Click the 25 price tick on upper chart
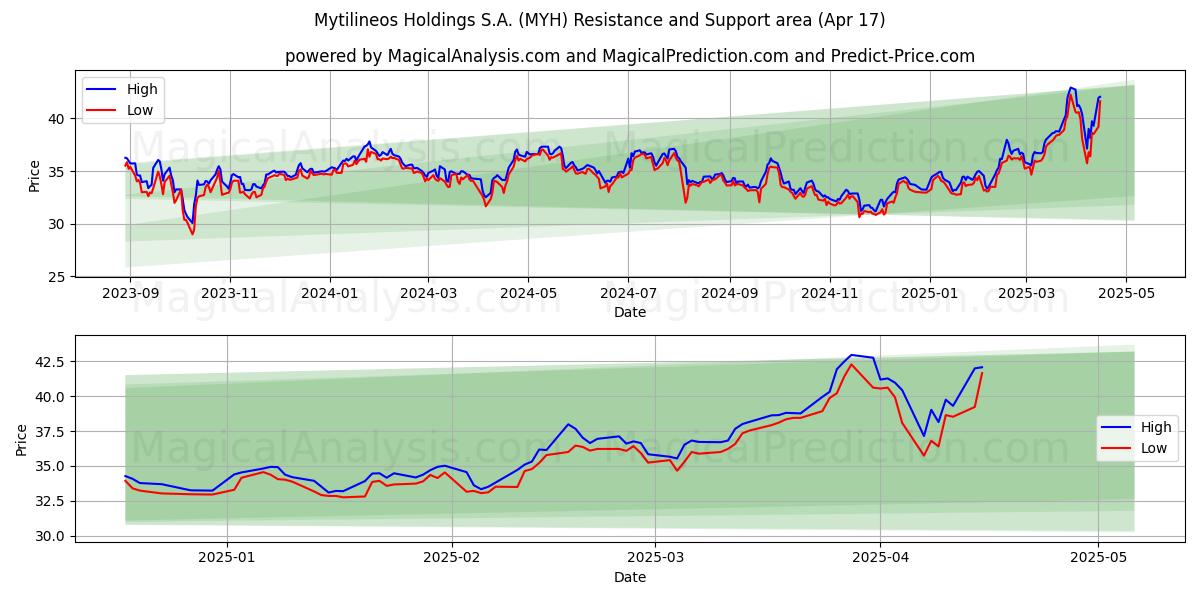1200x600 pixels. [x=59, y=277]
